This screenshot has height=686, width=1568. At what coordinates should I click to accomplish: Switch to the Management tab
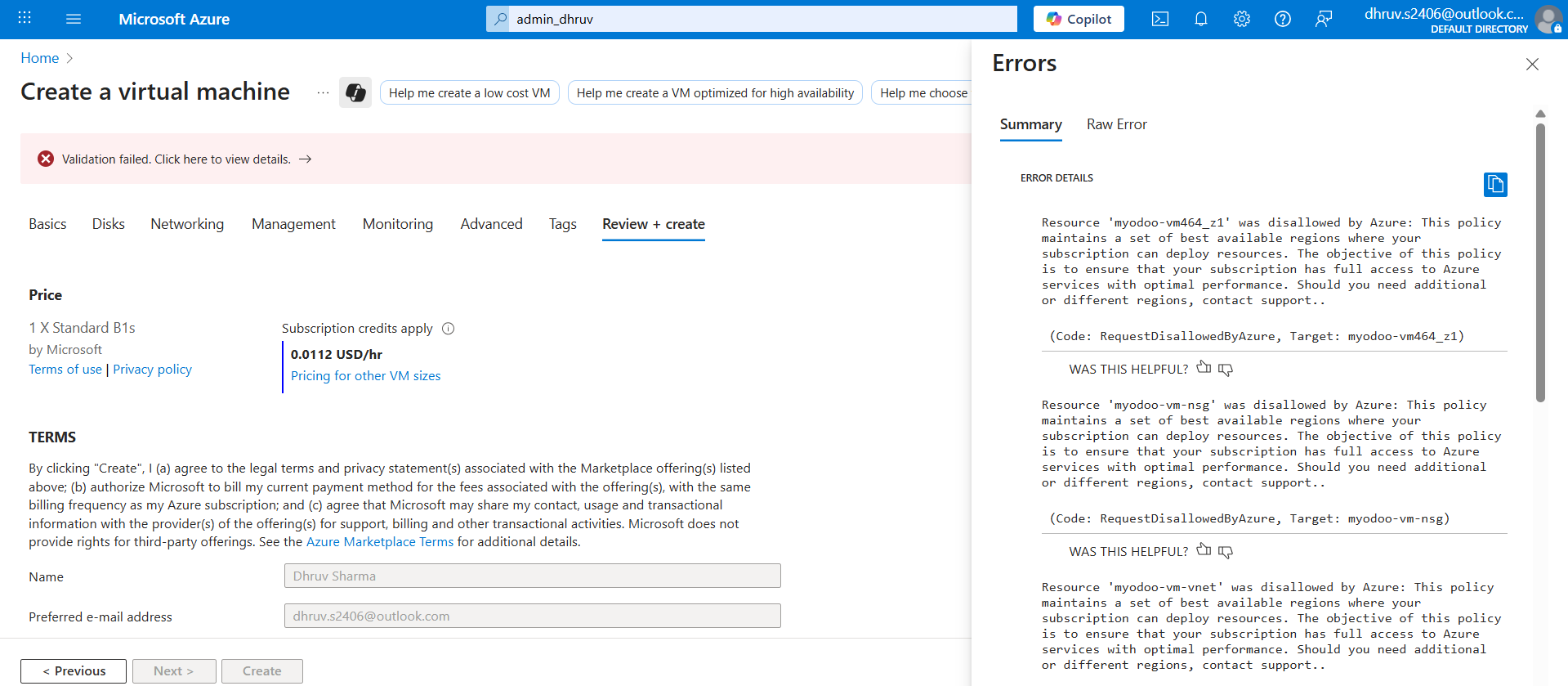[293, 224]
